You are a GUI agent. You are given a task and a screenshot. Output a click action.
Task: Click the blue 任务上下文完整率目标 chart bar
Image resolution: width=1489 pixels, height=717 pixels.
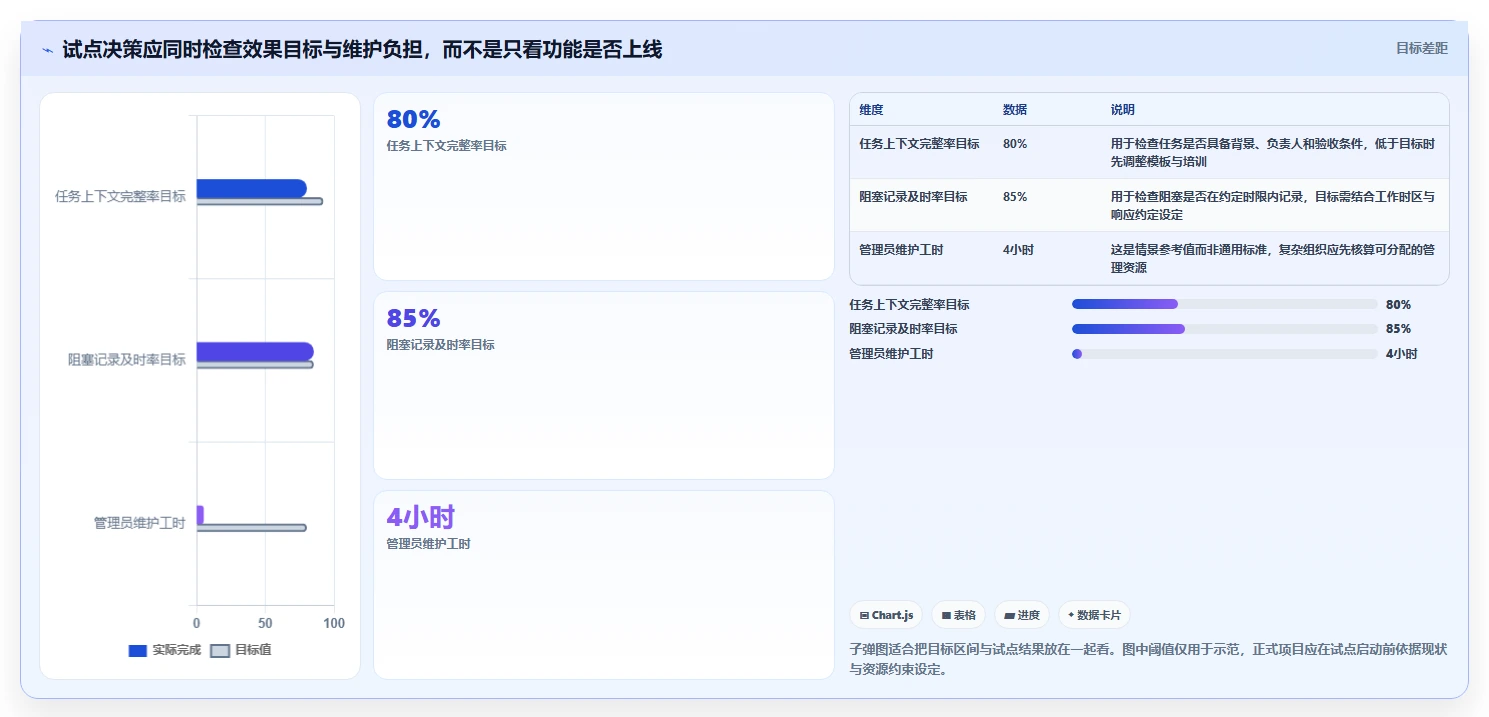click(251, 188)
